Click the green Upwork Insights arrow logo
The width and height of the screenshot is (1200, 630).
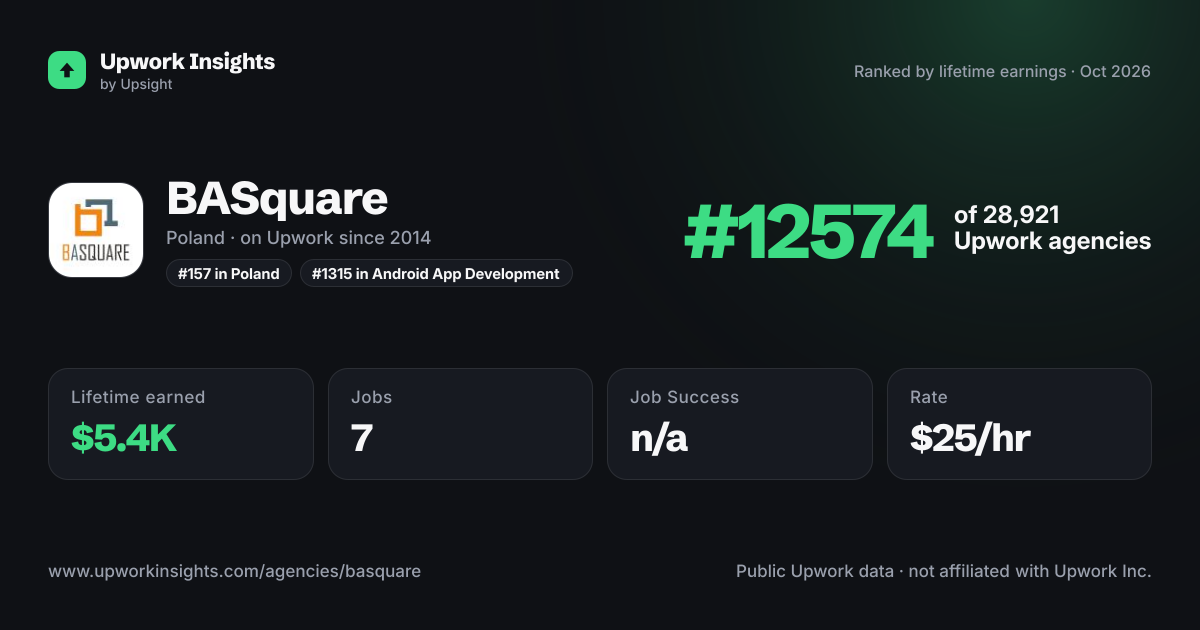[67, 70]
